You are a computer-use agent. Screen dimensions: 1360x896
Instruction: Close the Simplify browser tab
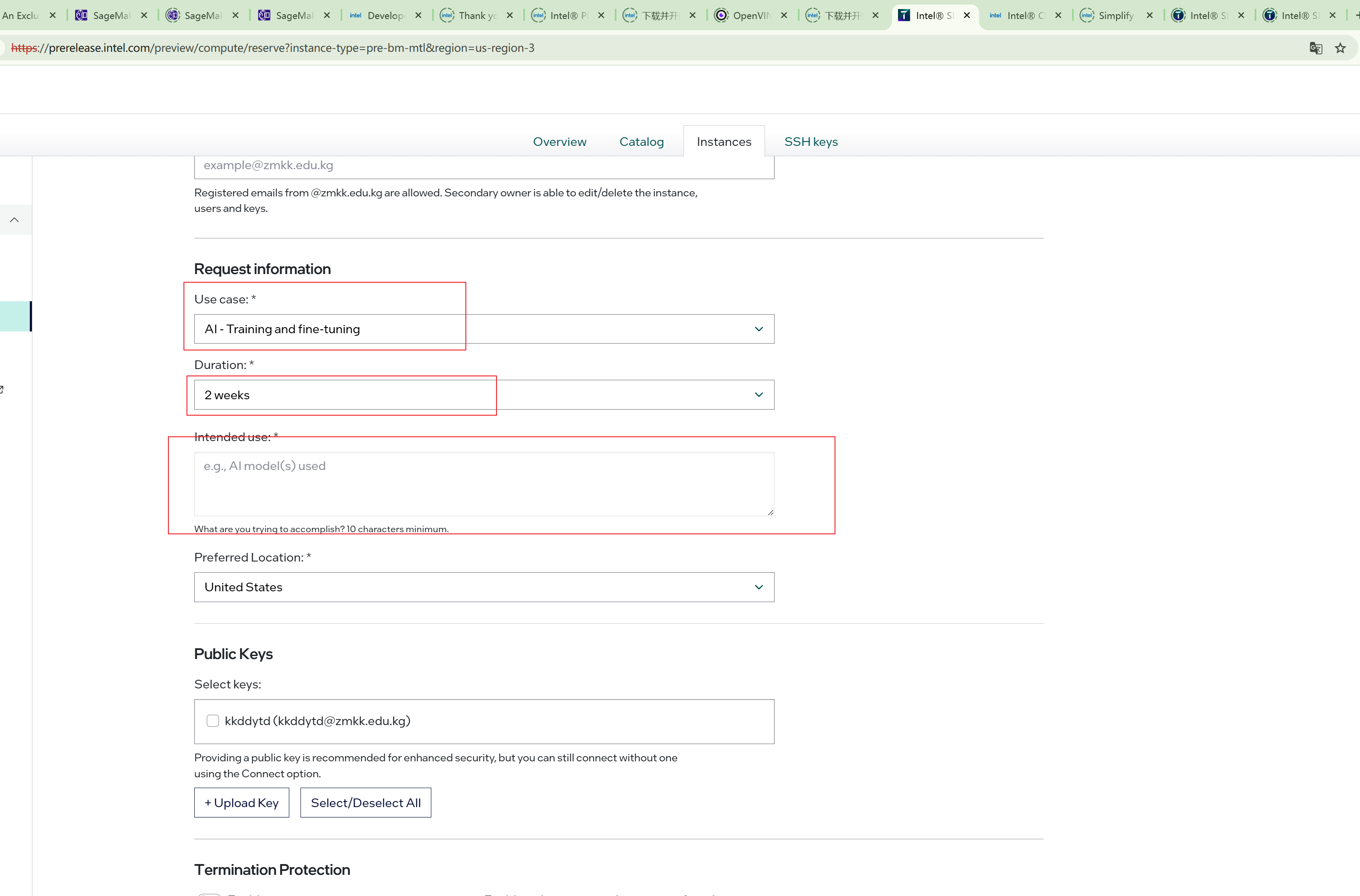pyautogui.click(x=1150, y=16)
